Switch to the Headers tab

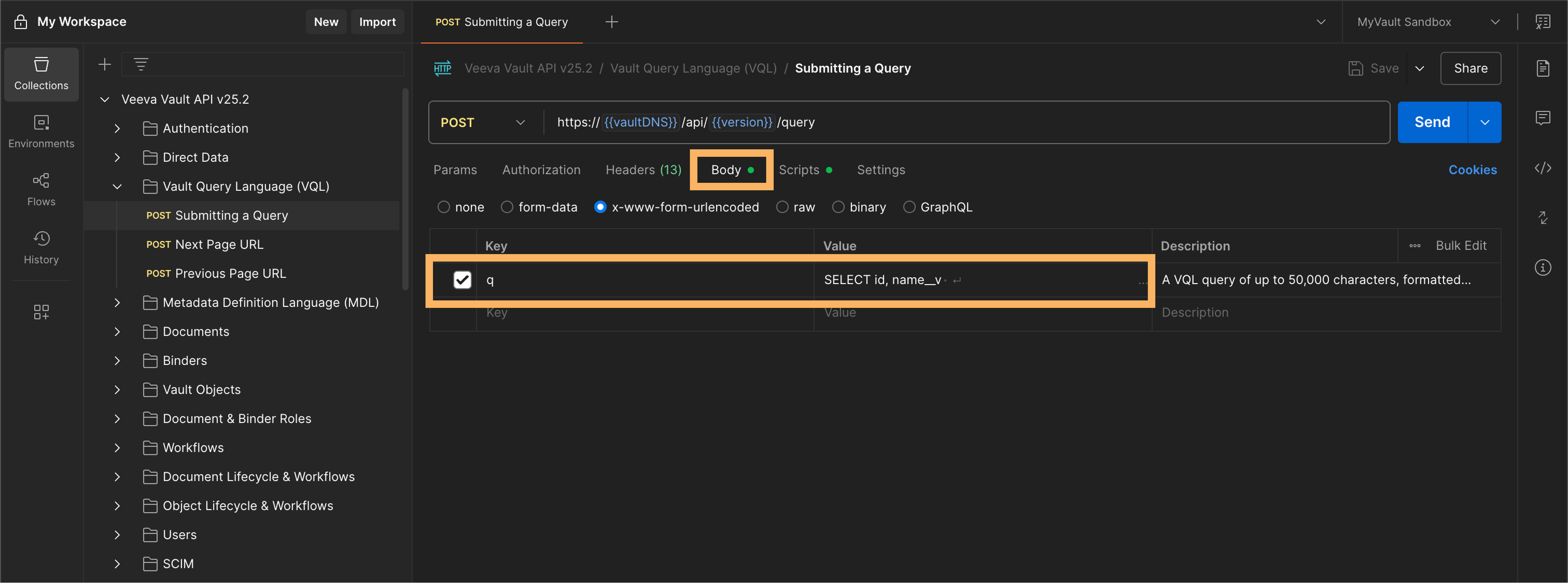643,170
